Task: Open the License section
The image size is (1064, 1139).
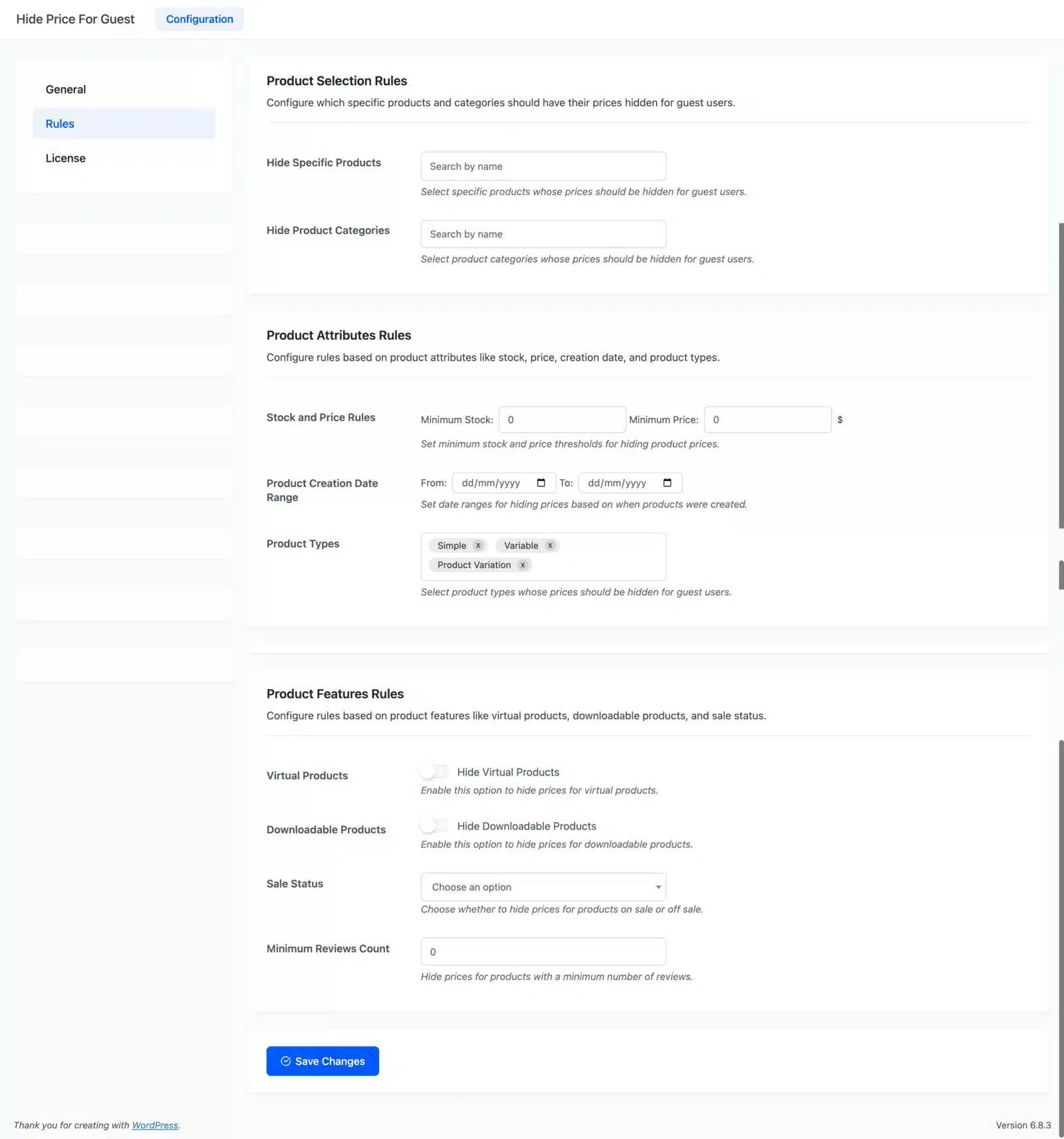Action: click(65, 158)
